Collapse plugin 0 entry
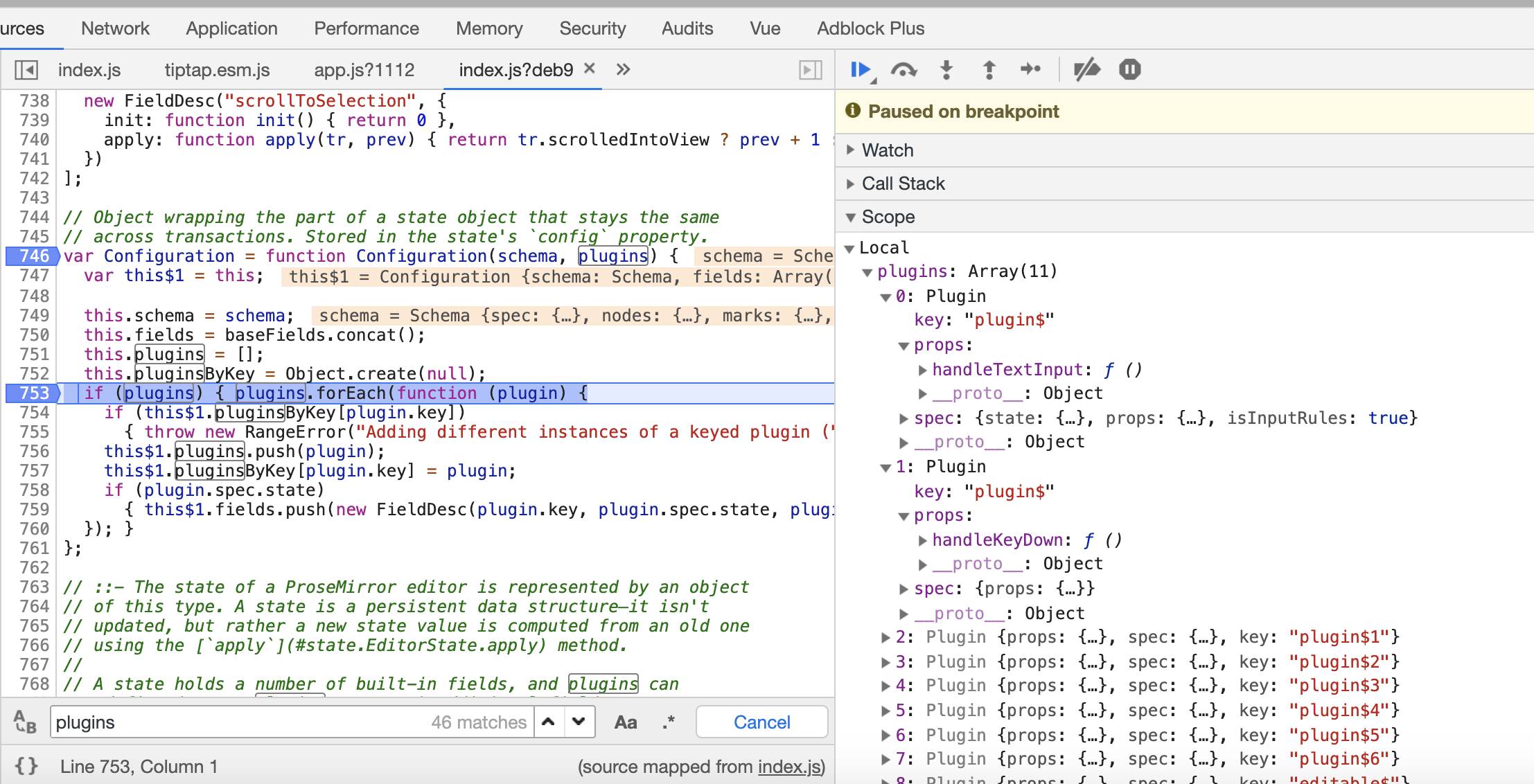The image size is (1534, 784). pos(885,297)
